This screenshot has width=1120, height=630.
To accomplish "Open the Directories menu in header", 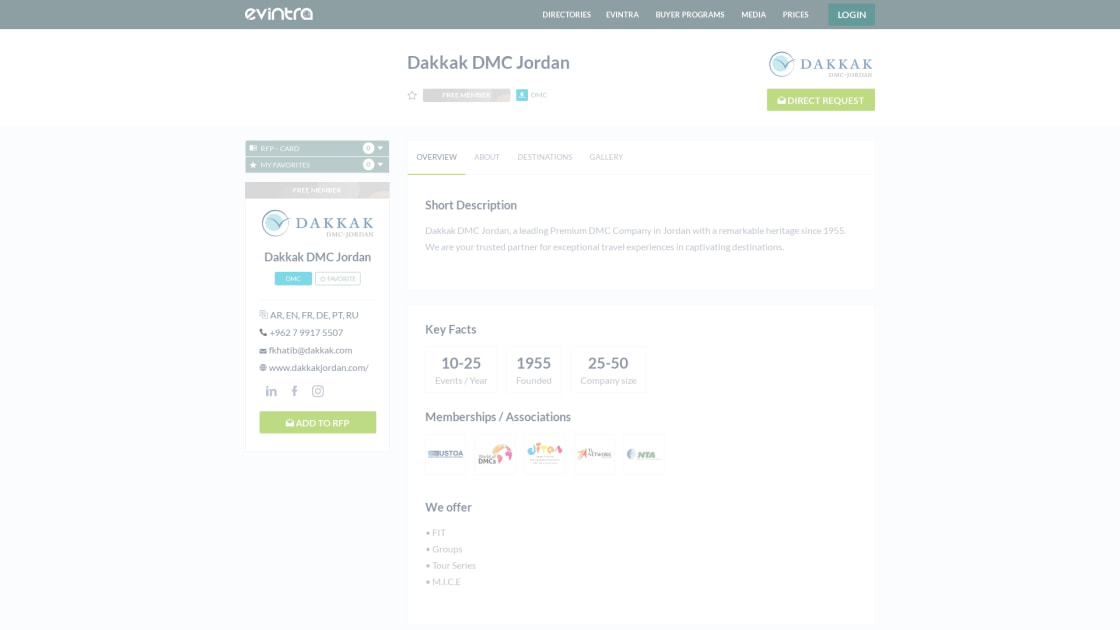I will (x=566, y=15).
